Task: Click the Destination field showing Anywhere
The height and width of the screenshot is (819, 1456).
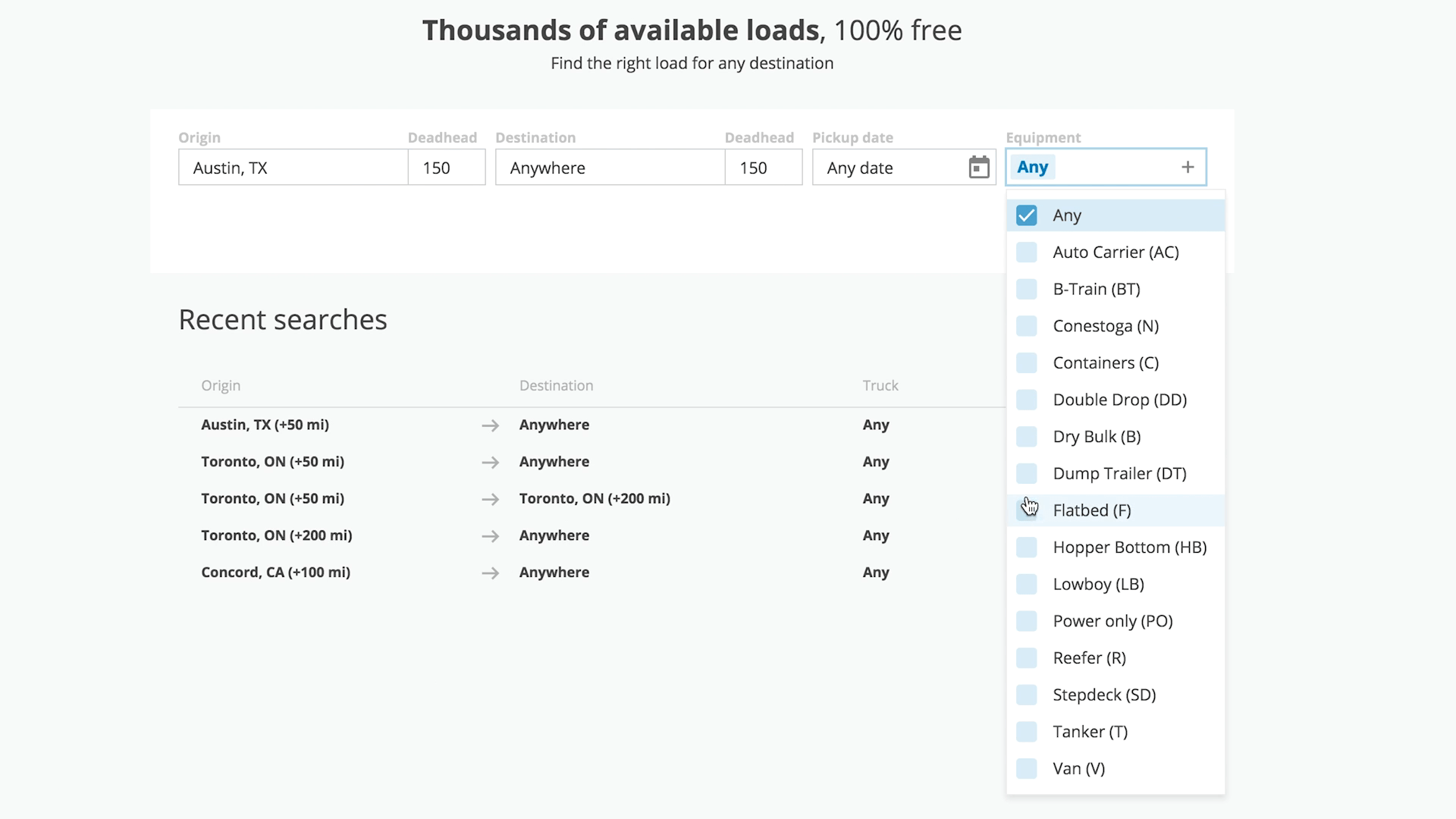Action: (x=610, y=168)
